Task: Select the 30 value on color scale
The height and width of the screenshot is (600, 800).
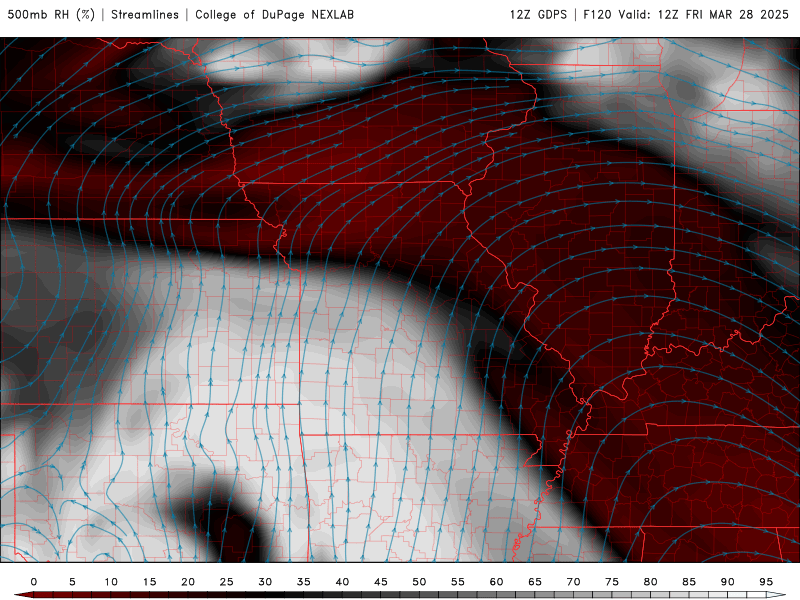Action: (x=265, y=582)
